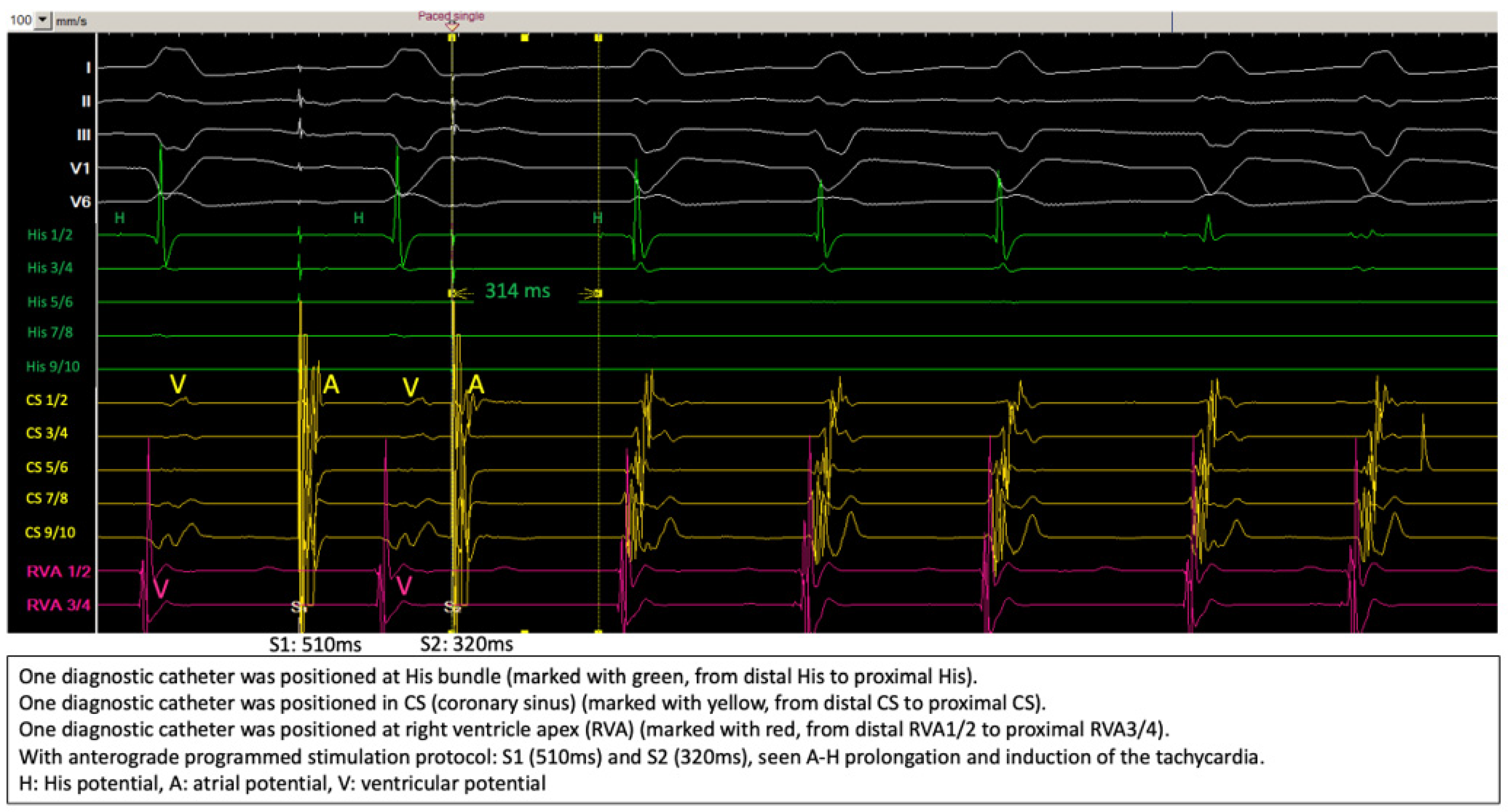Click the His 5/6 channel label

click(50, 303)
